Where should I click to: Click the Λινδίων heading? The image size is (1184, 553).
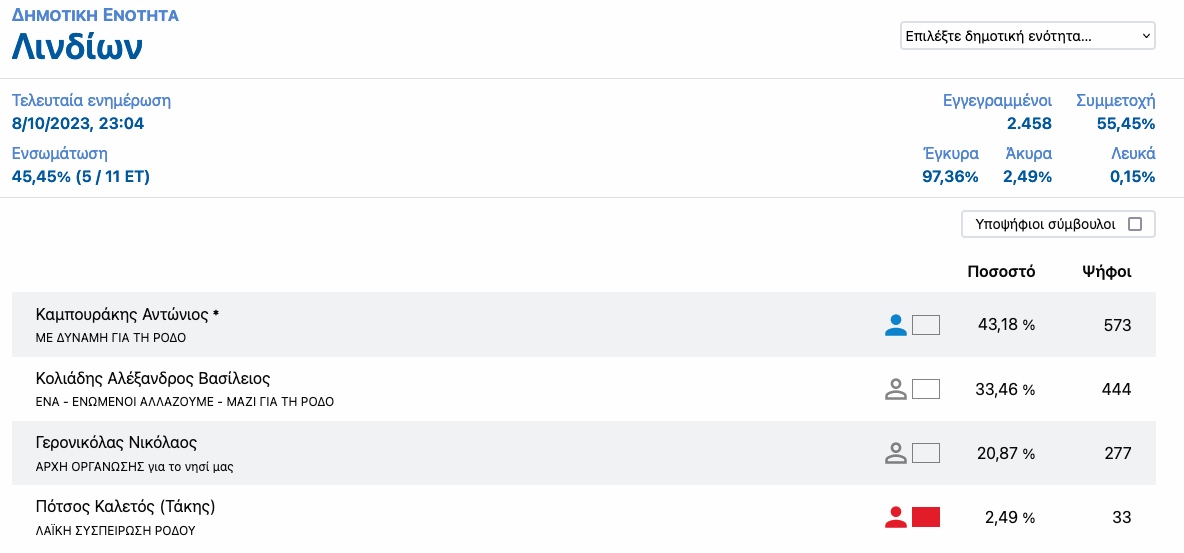coord(77,47)
